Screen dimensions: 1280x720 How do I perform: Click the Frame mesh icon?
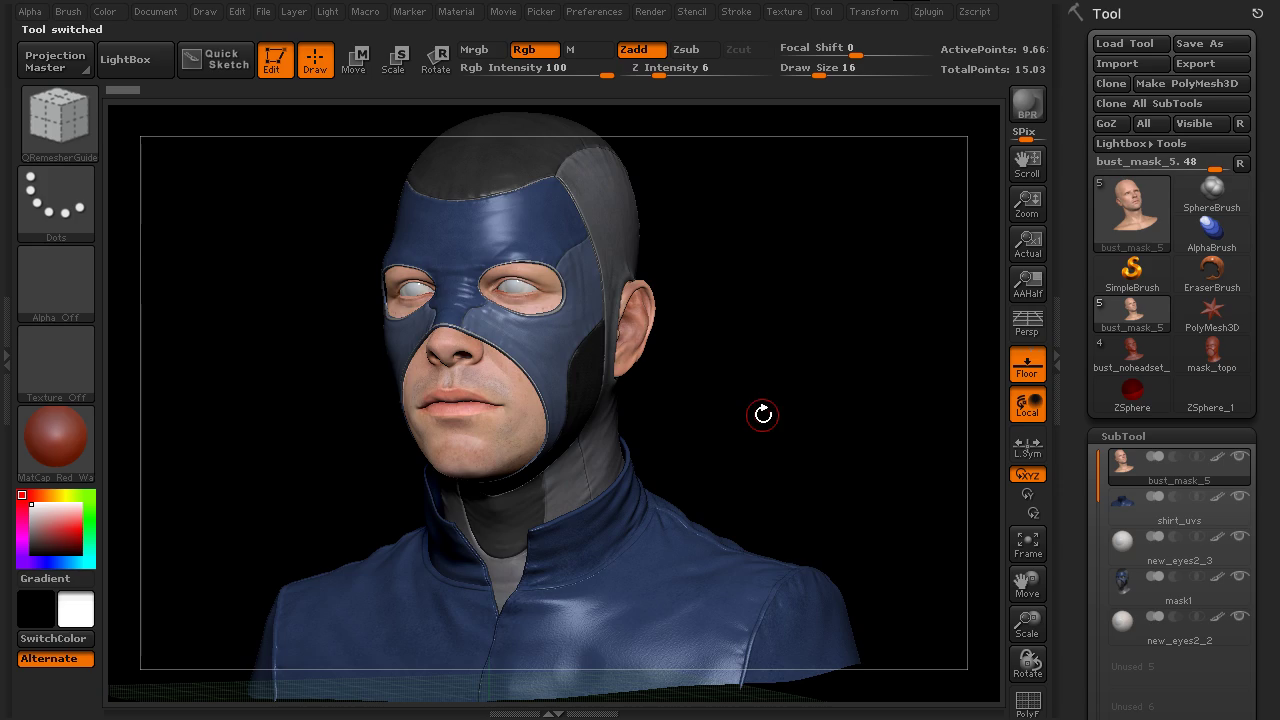[1027, 544]
